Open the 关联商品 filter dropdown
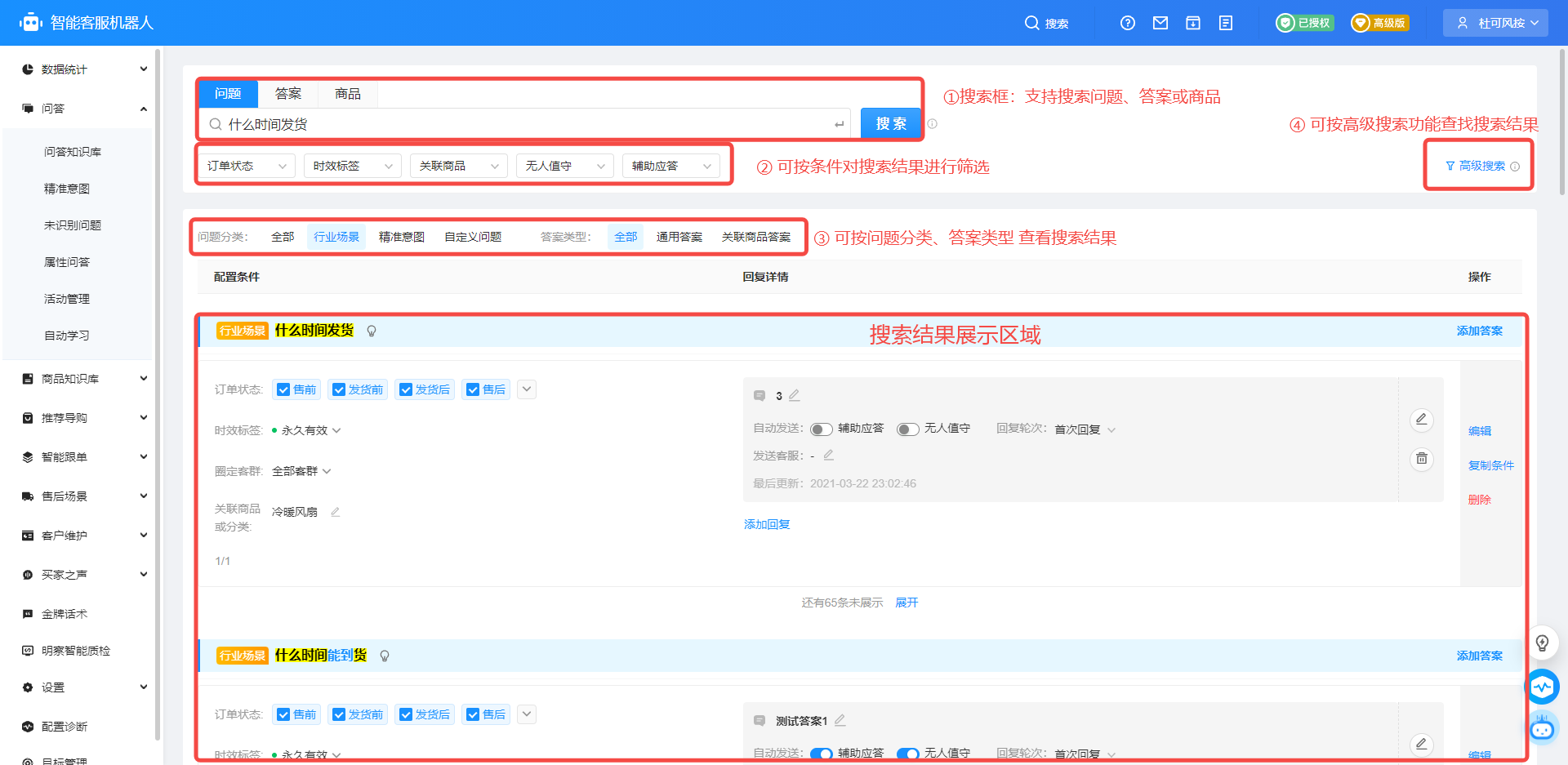The image size is (1568, 765). pyautogui.click(x=459, y=166)
